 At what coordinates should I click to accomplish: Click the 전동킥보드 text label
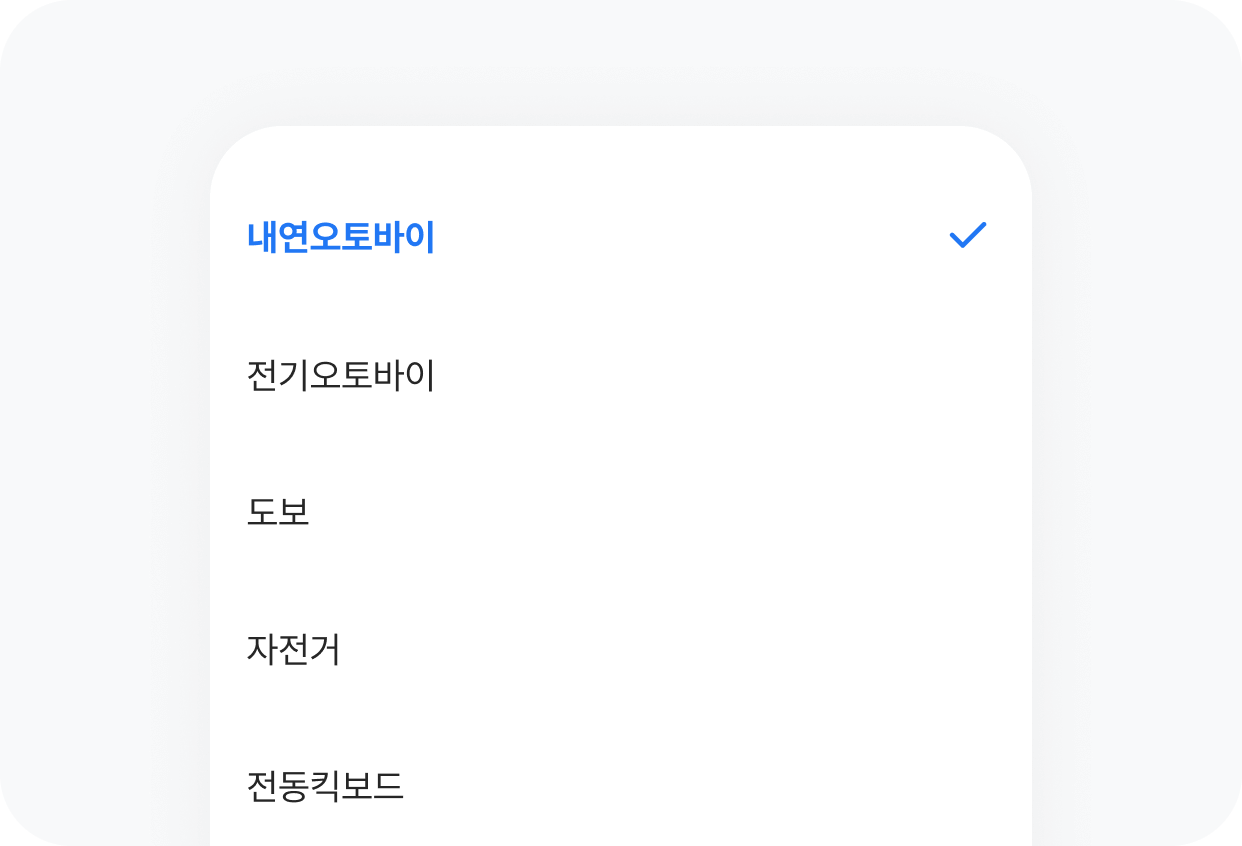pos(325,787)
